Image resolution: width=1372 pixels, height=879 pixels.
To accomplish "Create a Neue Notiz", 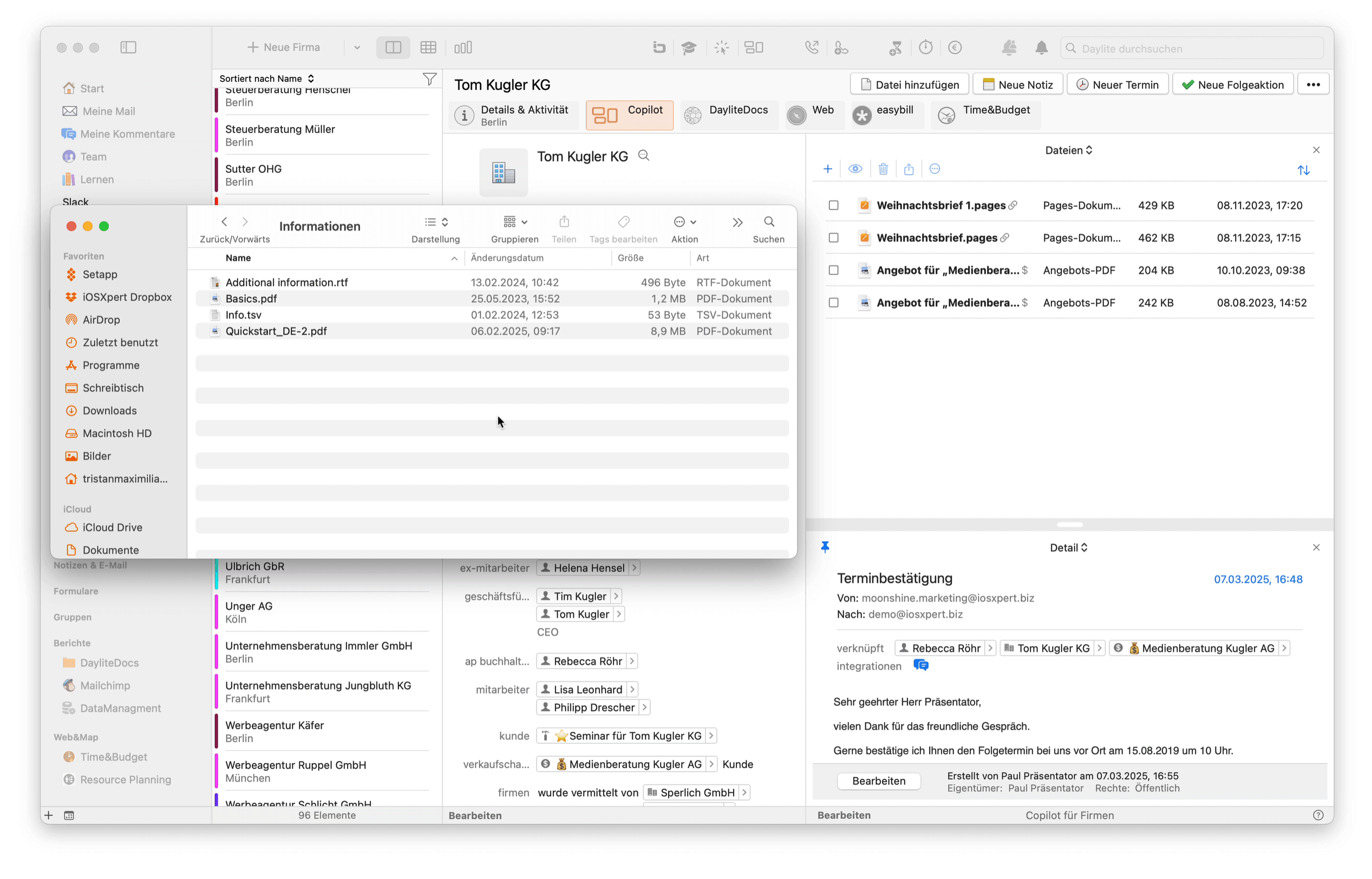I will pos(1017,84).
